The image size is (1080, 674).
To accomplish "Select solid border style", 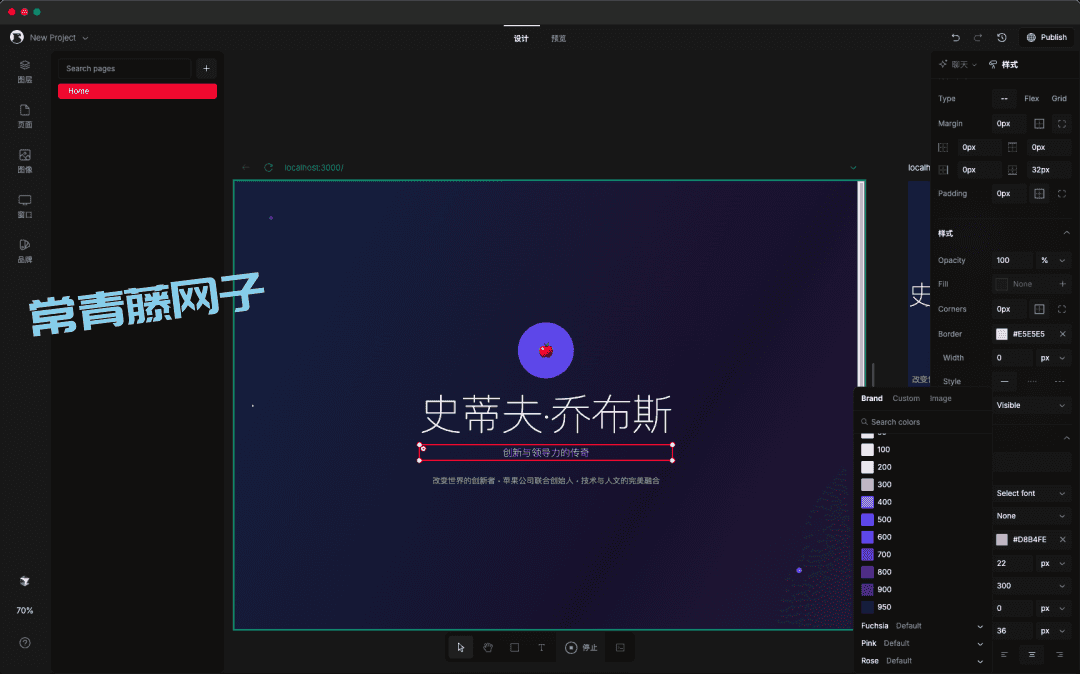I will coord(1004,381).
